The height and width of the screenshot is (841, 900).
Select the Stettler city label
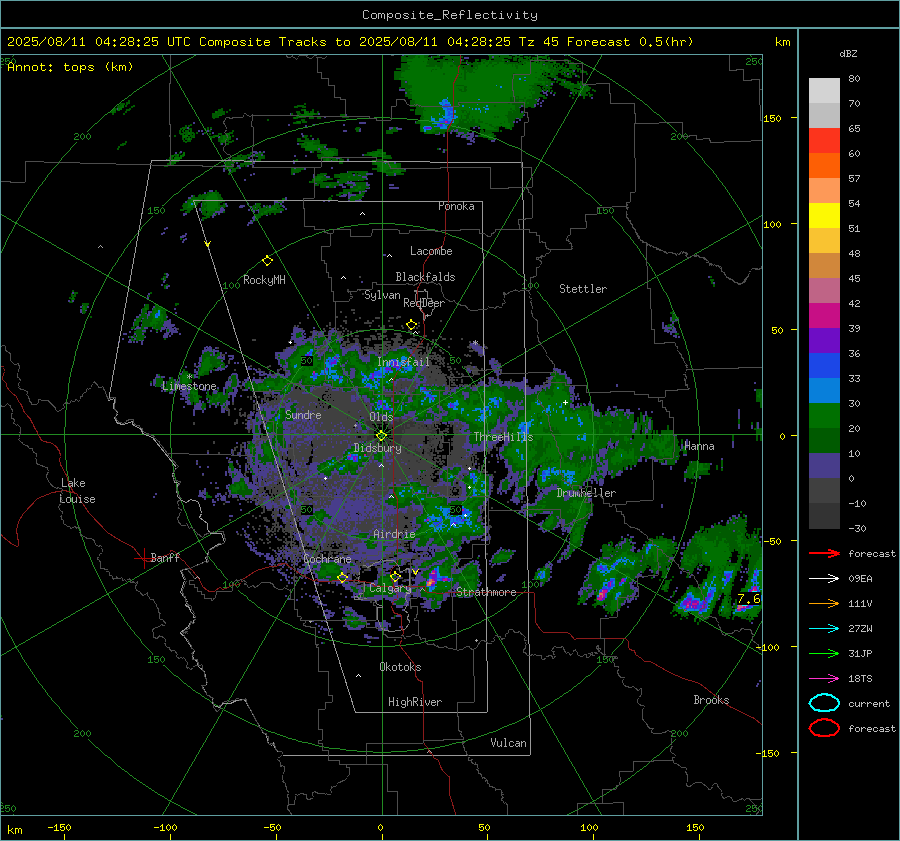(583, 289)
